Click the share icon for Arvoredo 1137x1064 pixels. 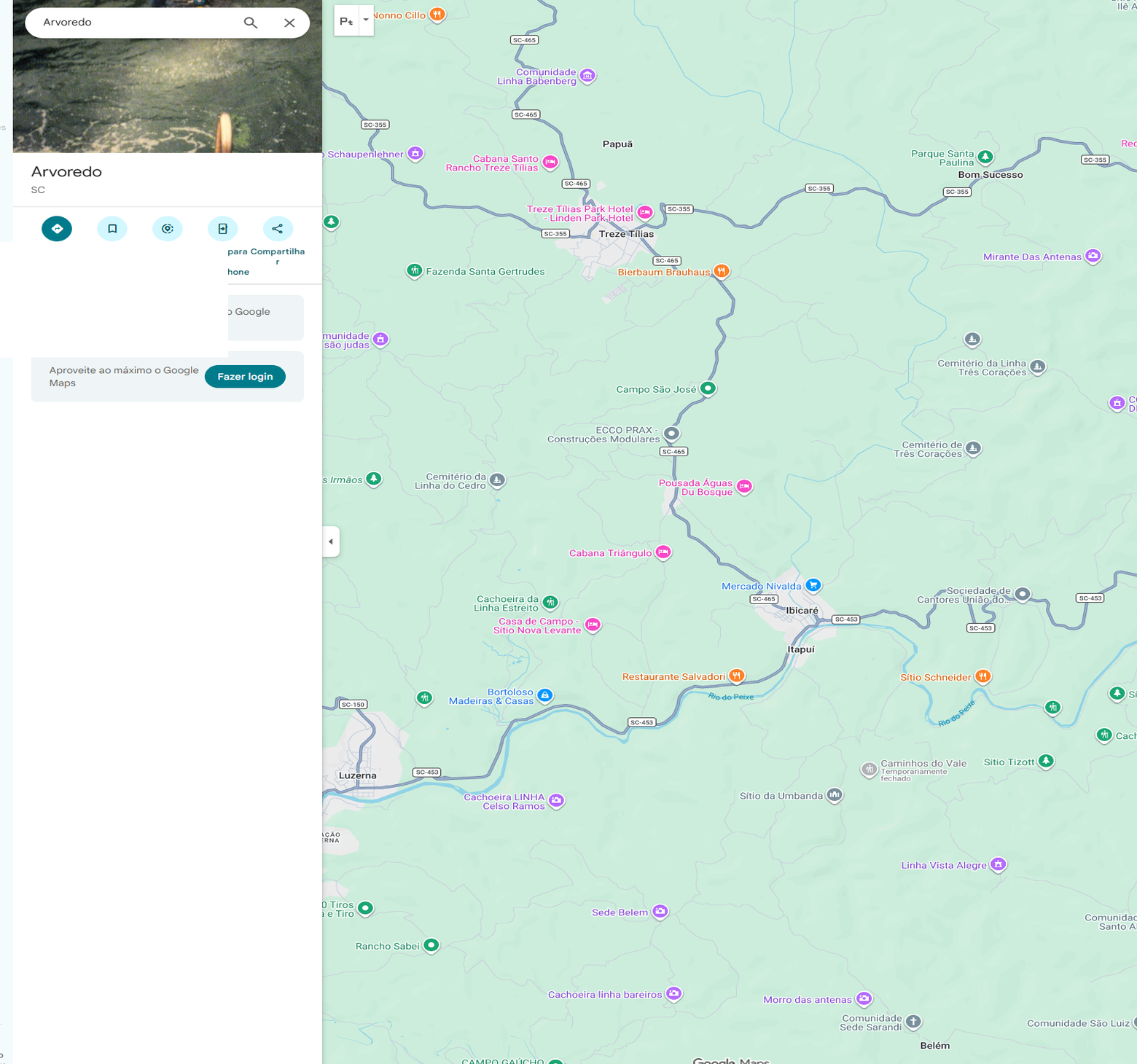[x=278, y=229]
